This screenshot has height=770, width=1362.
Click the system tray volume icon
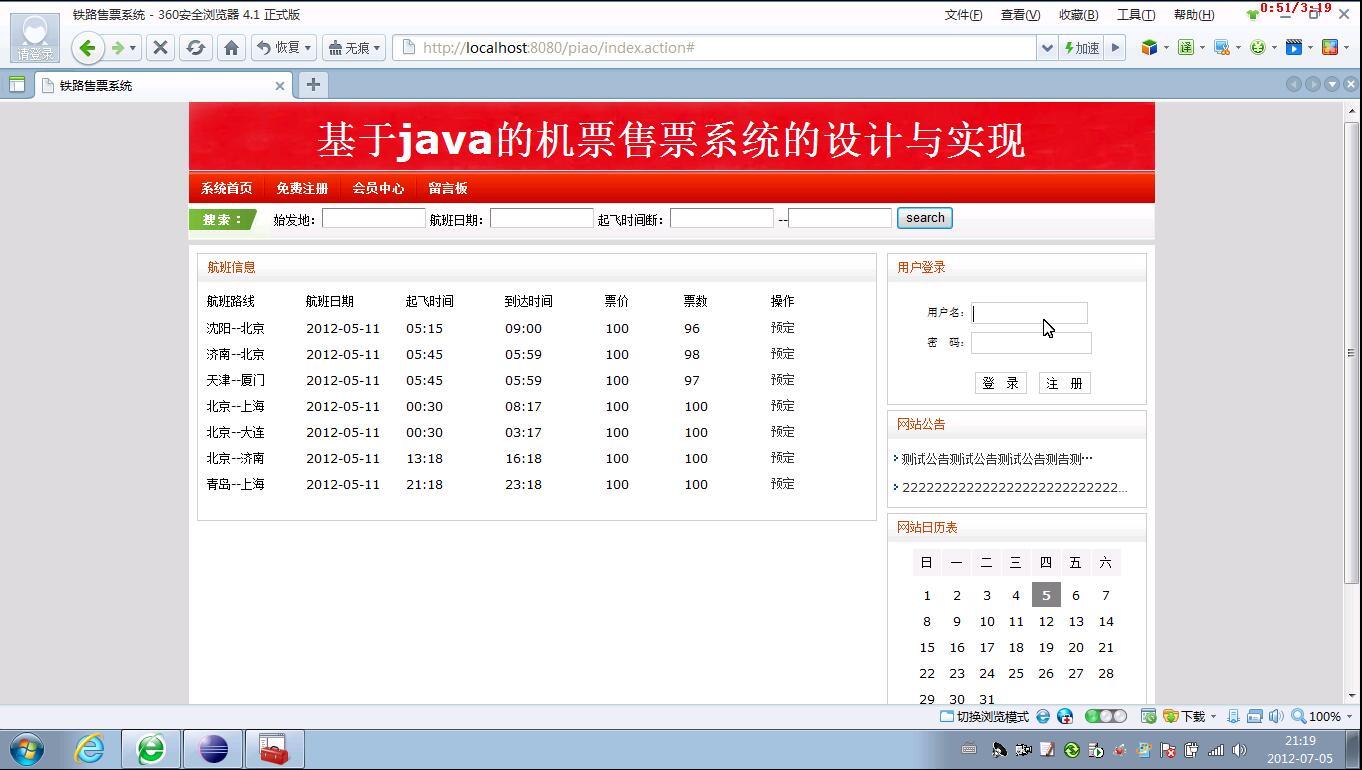click(x=1239, y=750)
